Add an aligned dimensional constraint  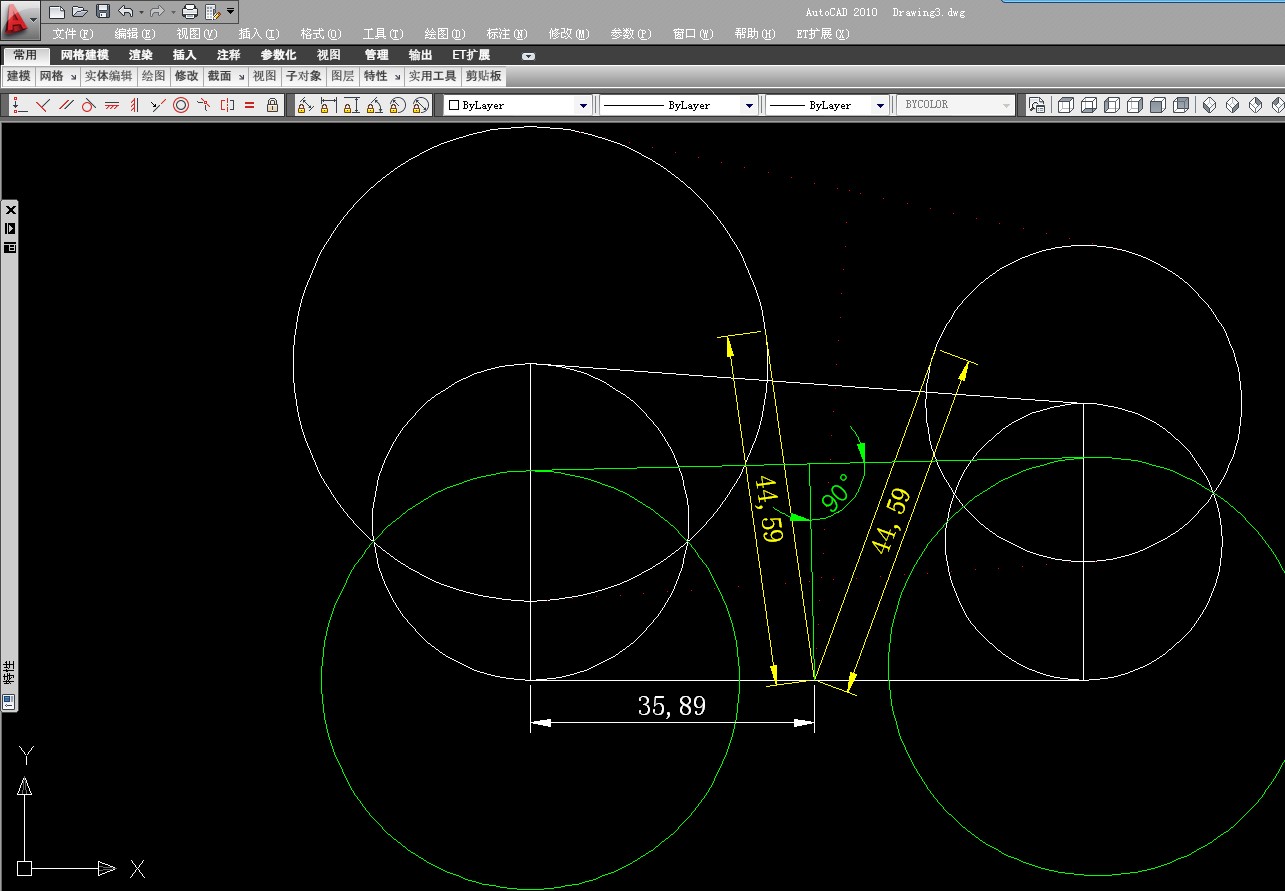[305, 105]
